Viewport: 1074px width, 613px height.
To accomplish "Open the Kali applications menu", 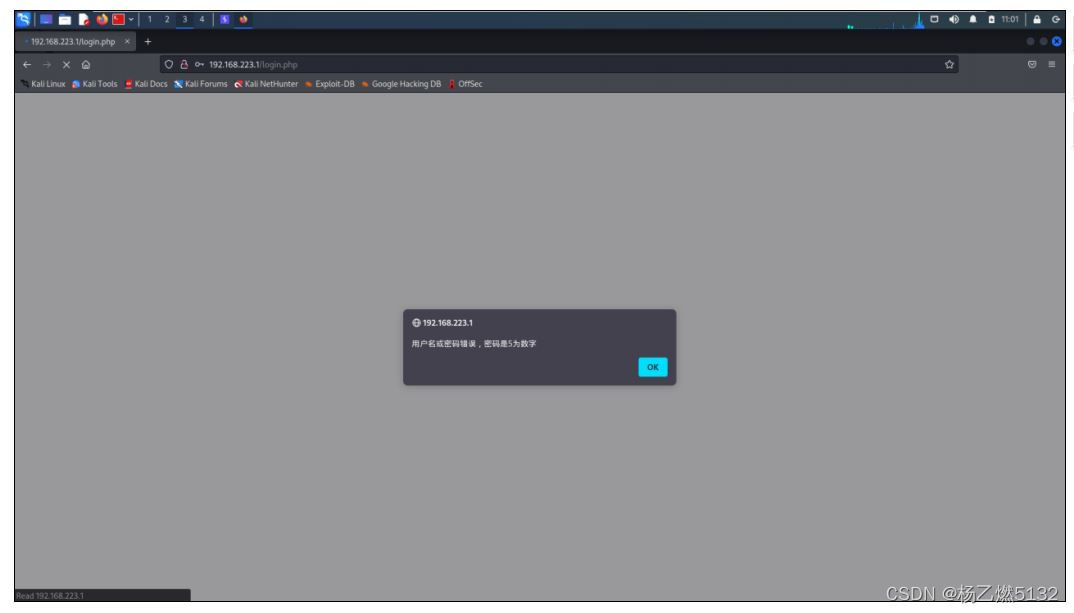I will click(x=24, y=20).
